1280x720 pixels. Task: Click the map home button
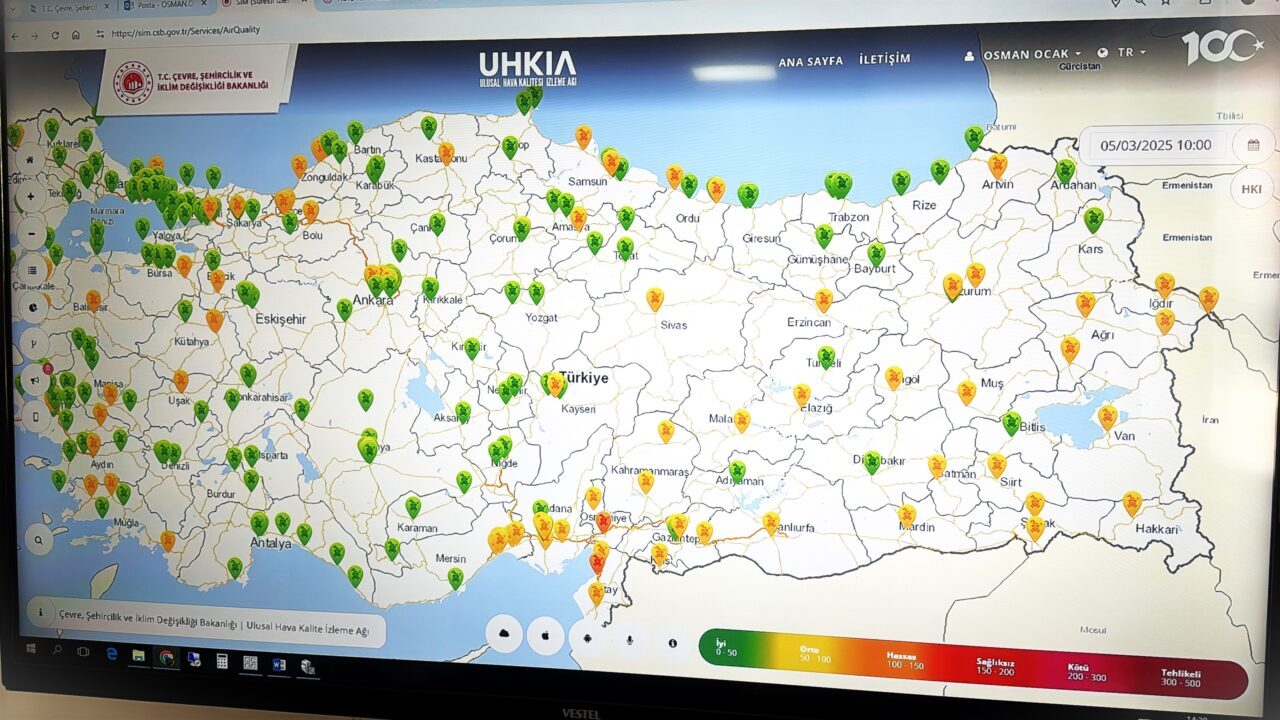pos(30,160)
